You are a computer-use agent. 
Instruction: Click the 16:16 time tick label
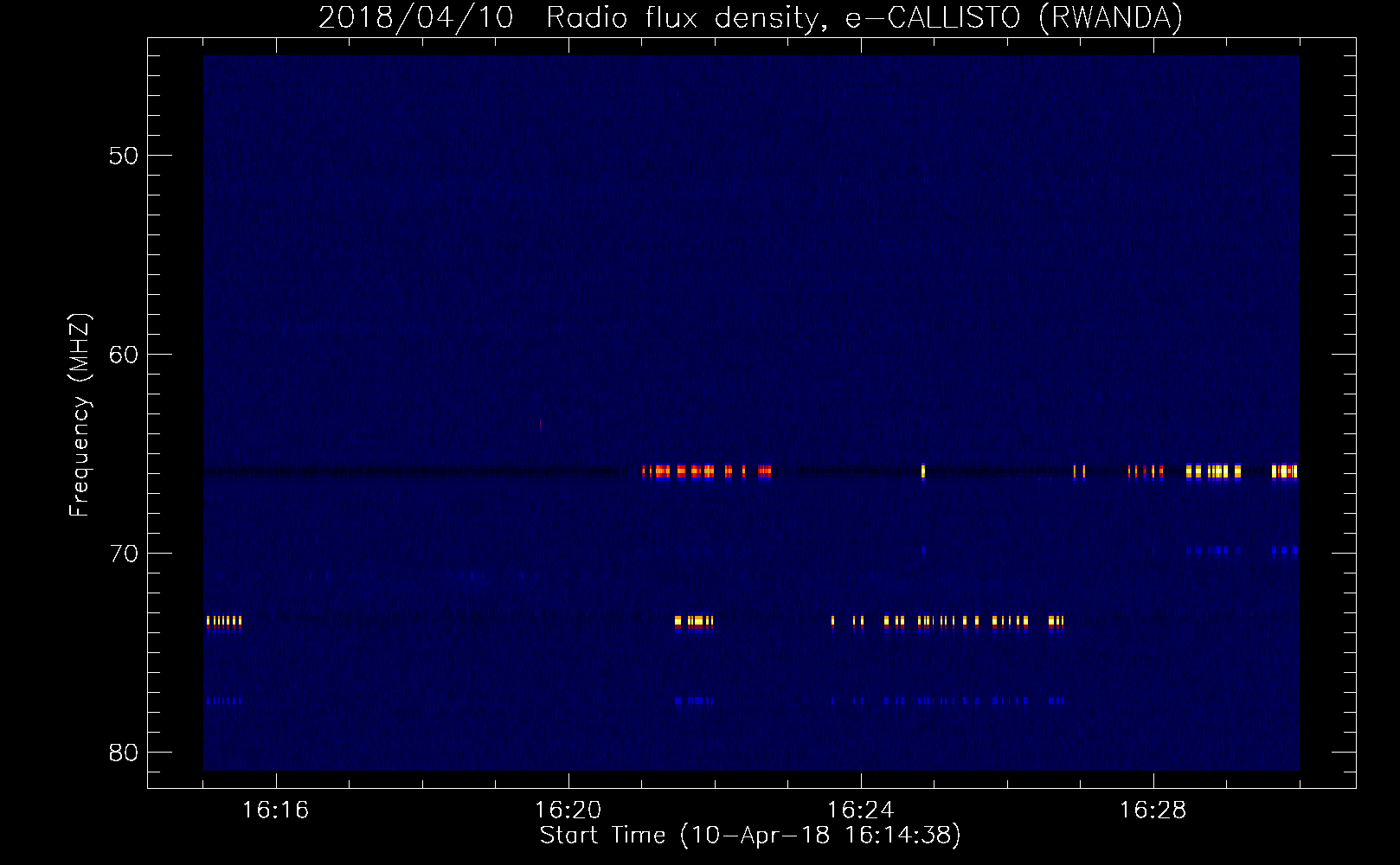[275, 811]
